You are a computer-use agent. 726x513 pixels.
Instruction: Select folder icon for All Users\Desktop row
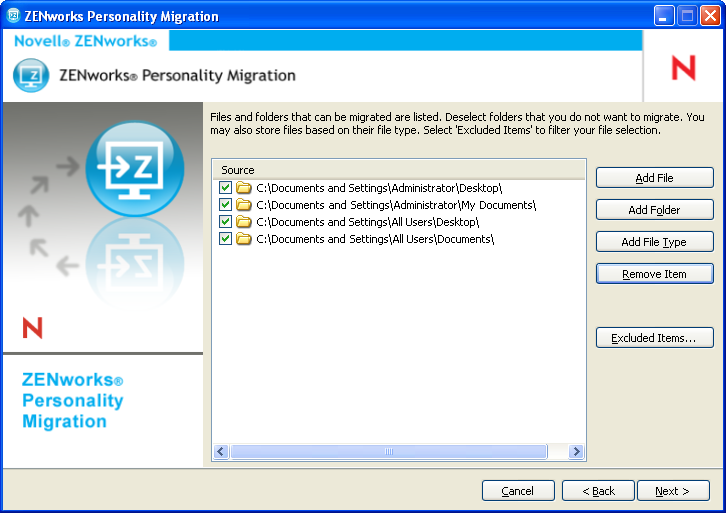tap(244, 222)
